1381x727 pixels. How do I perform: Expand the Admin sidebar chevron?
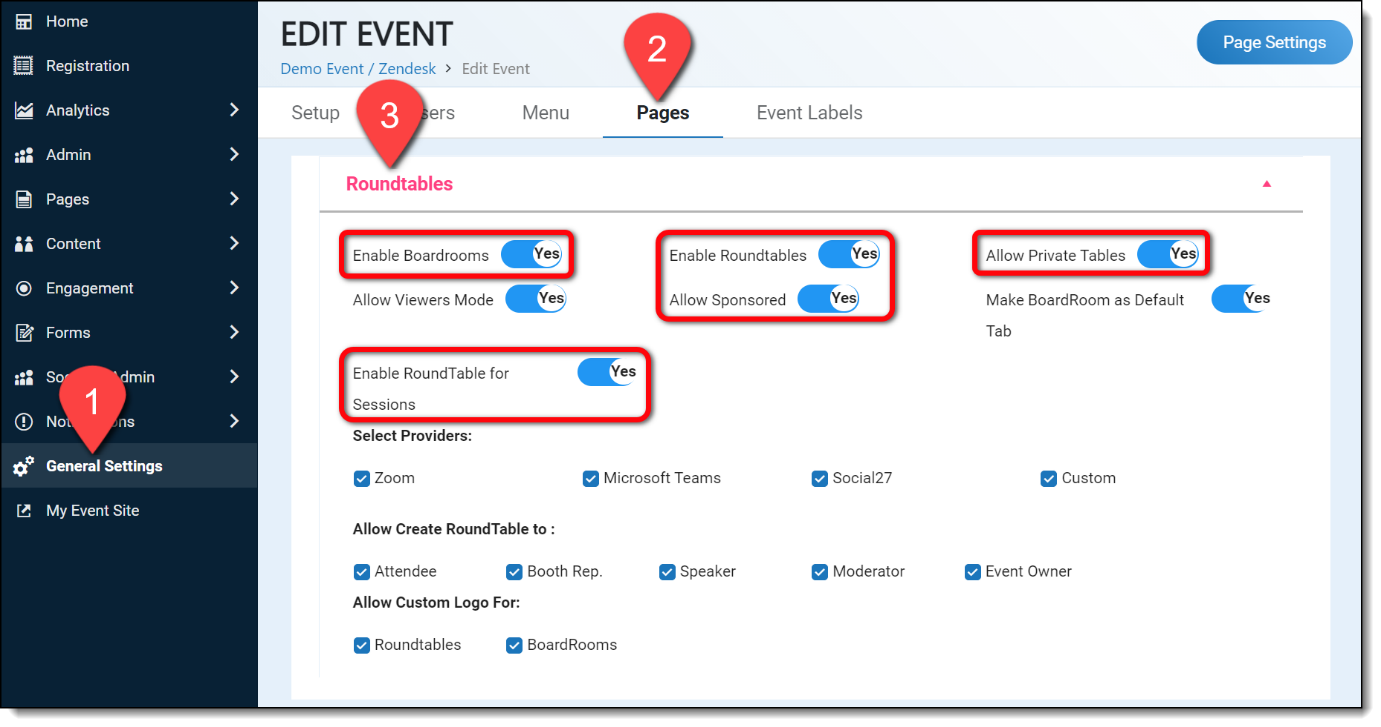(x=234, y=155)
